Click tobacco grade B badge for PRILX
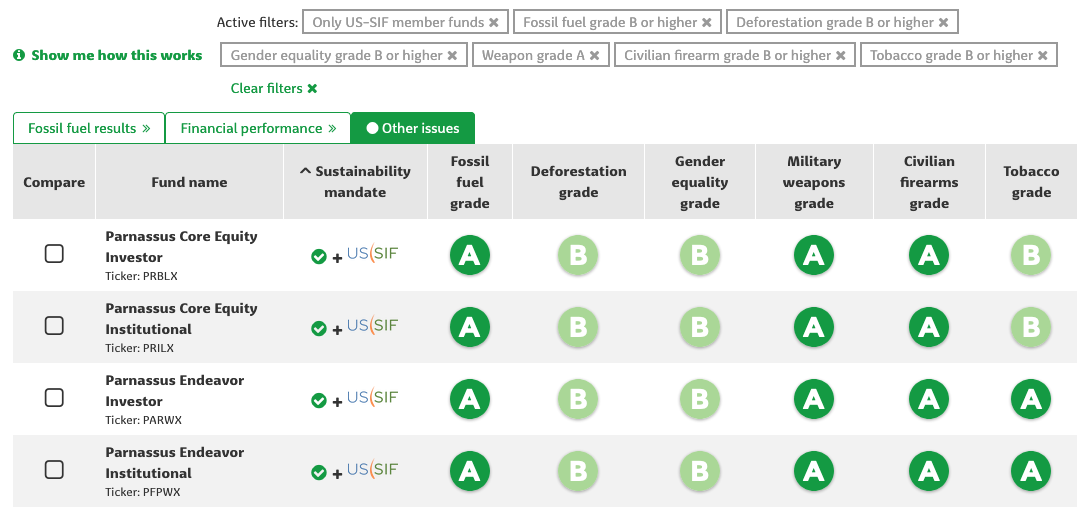1091x513 pixels. point(1030,327)
